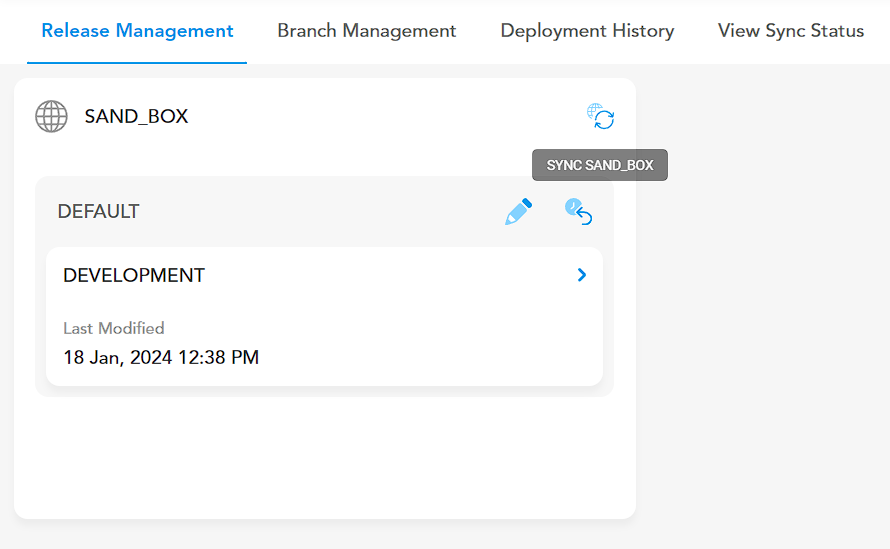Click the gray DEFAULT header strip between label and pencil
The height and width of the screenshot is (549, 890).
321,211
